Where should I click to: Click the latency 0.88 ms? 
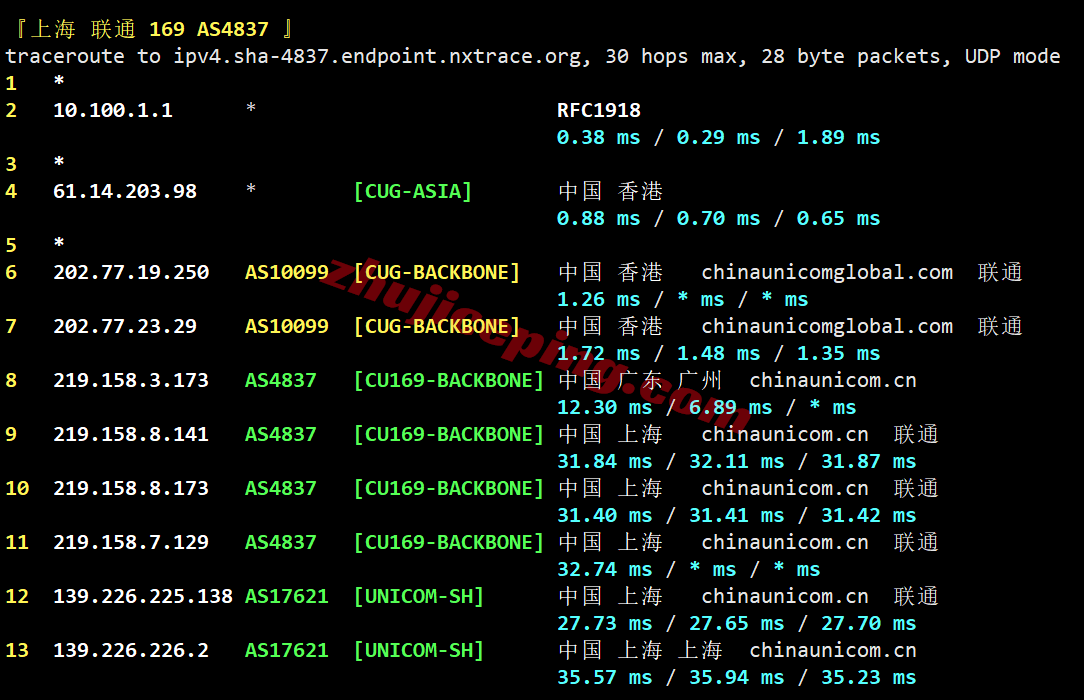599,218
